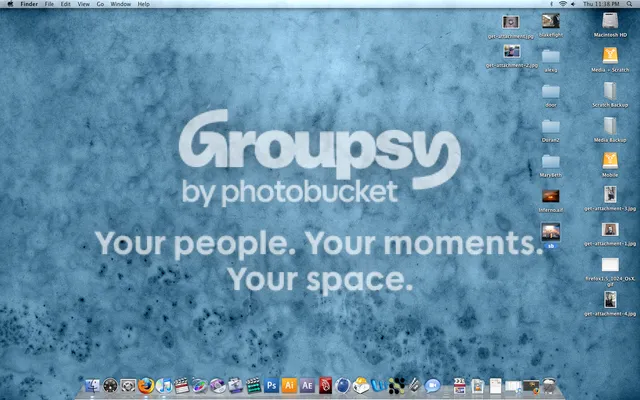Screen dimensions: 640x400
Task: Open the Finder menu
Action: coord(29,4)
